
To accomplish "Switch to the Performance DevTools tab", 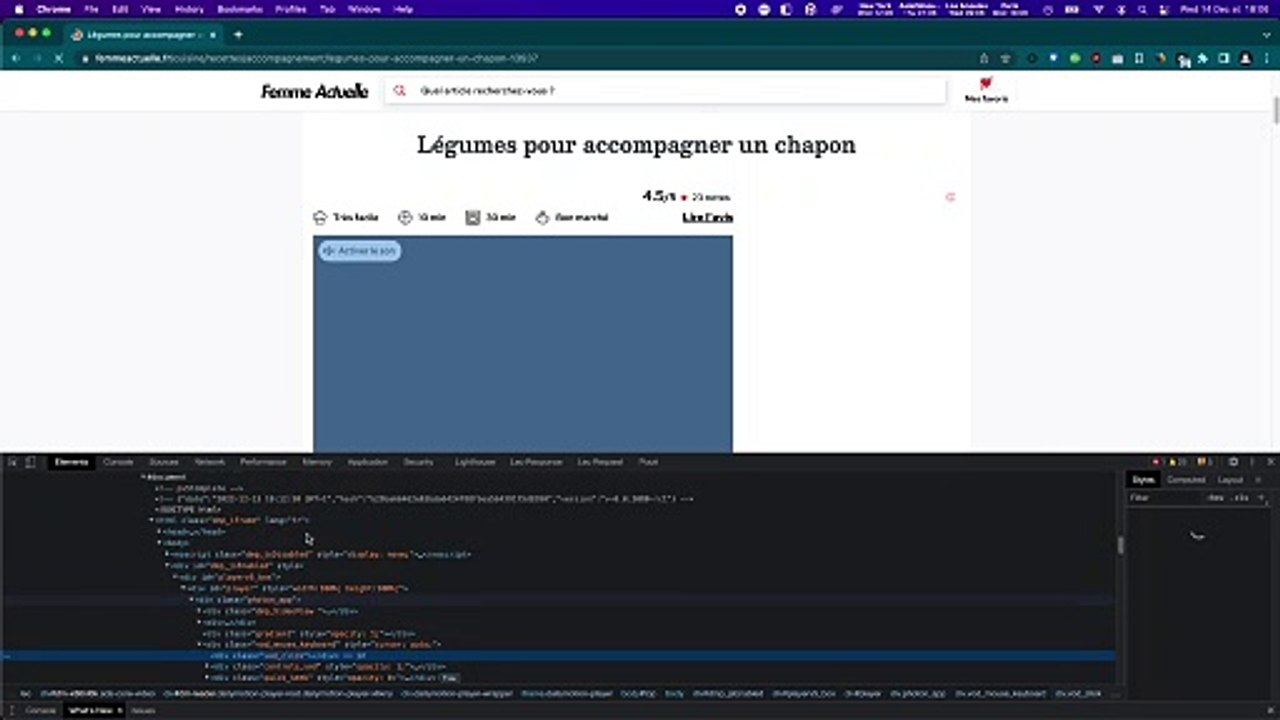I will click(x=263, y=462).
